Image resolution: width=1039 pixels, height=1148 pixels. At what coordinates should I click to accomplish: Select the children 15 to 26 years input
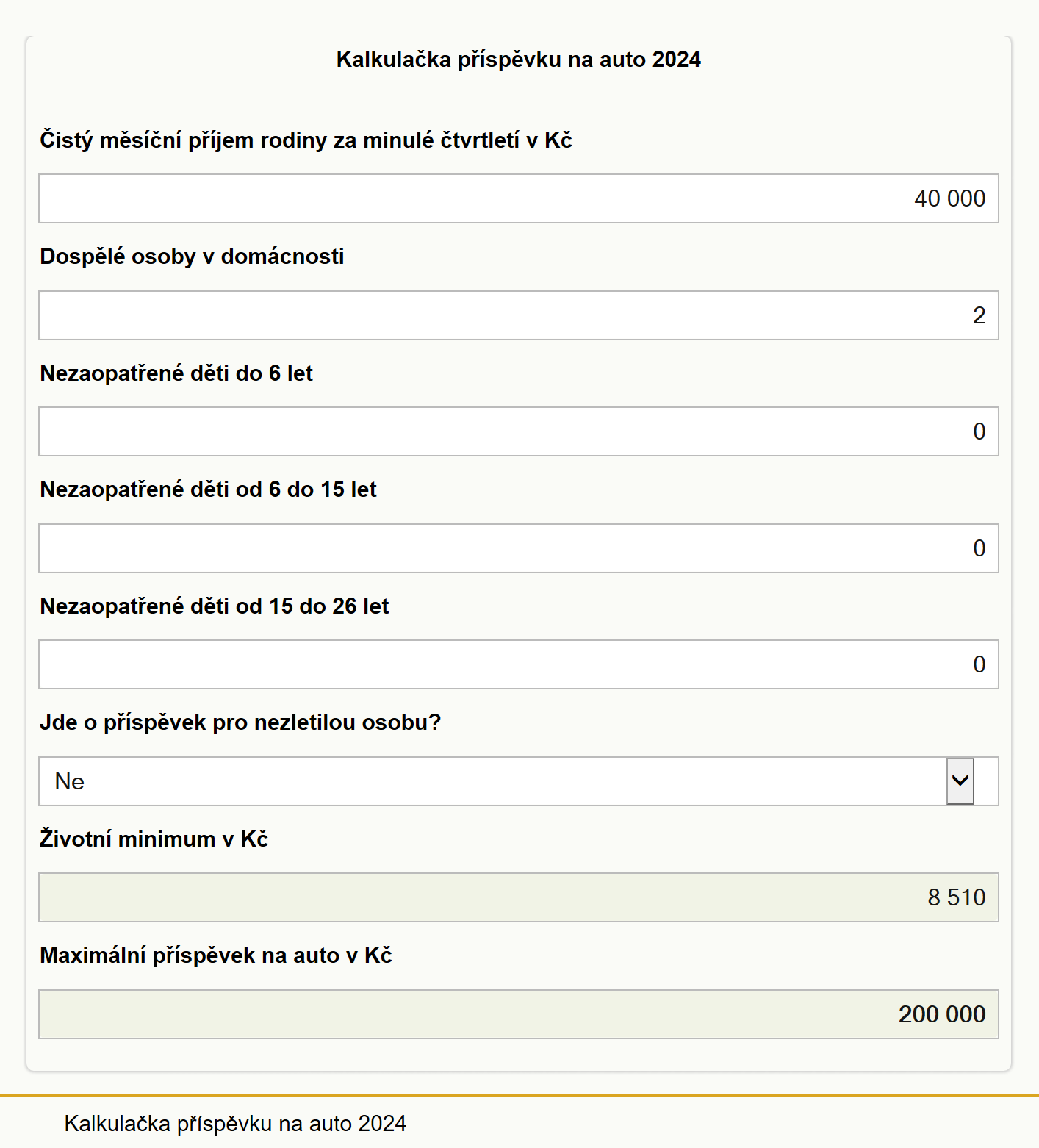pyautogui.click(x=519, y=664)
